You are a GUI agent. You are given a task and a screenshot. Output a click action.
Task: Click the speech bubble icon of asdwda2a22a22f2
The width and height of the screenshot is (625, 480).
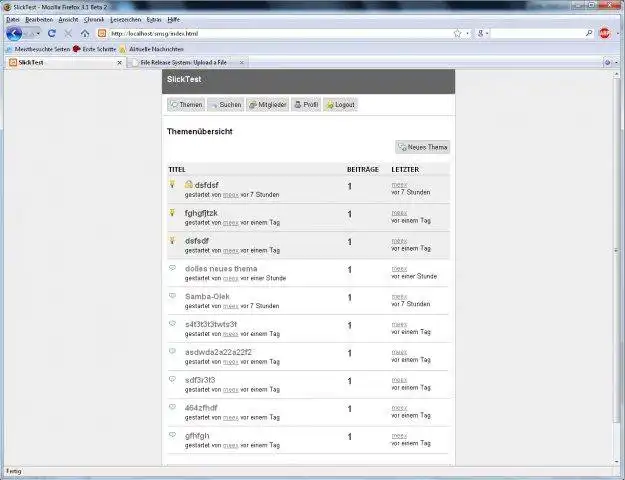[x=172, y=351]
